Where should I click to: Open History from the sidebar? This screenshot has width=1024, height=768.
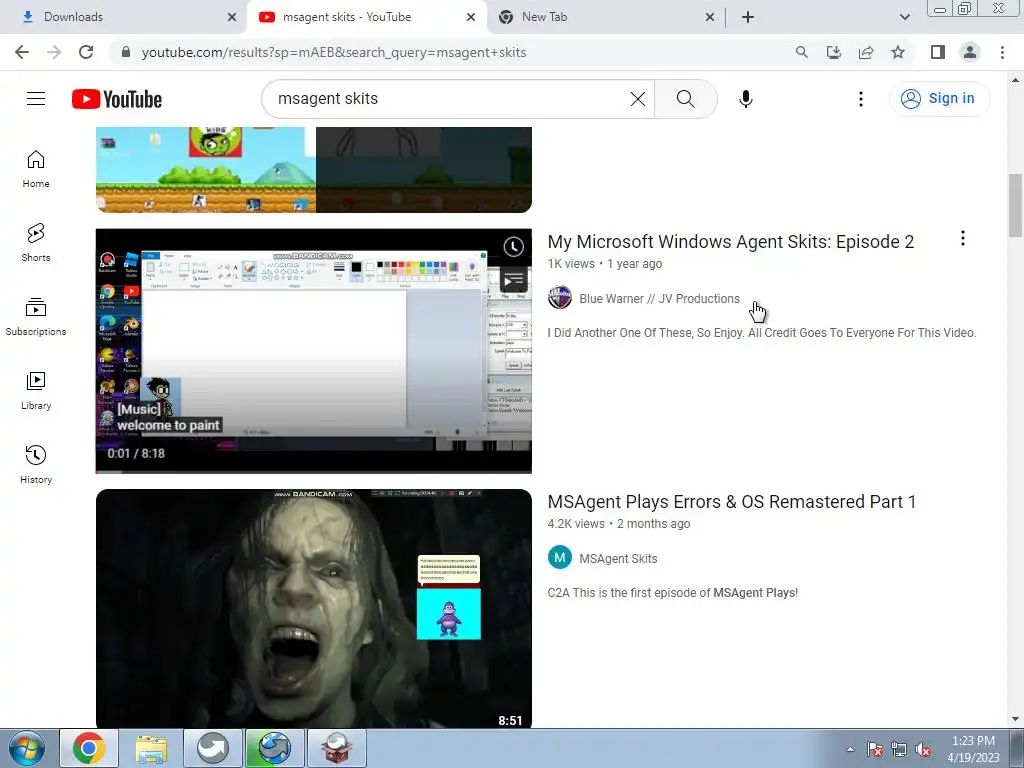[36, 464]
